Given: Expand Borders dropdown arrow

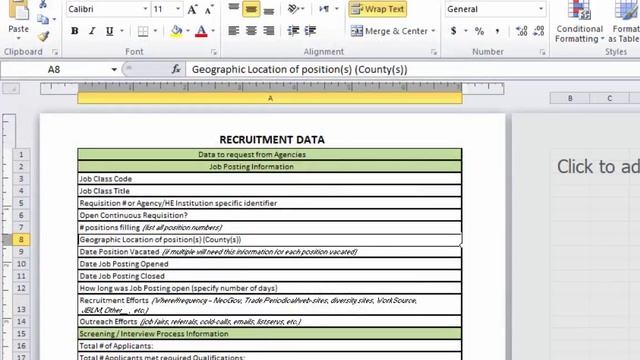Looking at the screenshot, I should coord(155,31).
